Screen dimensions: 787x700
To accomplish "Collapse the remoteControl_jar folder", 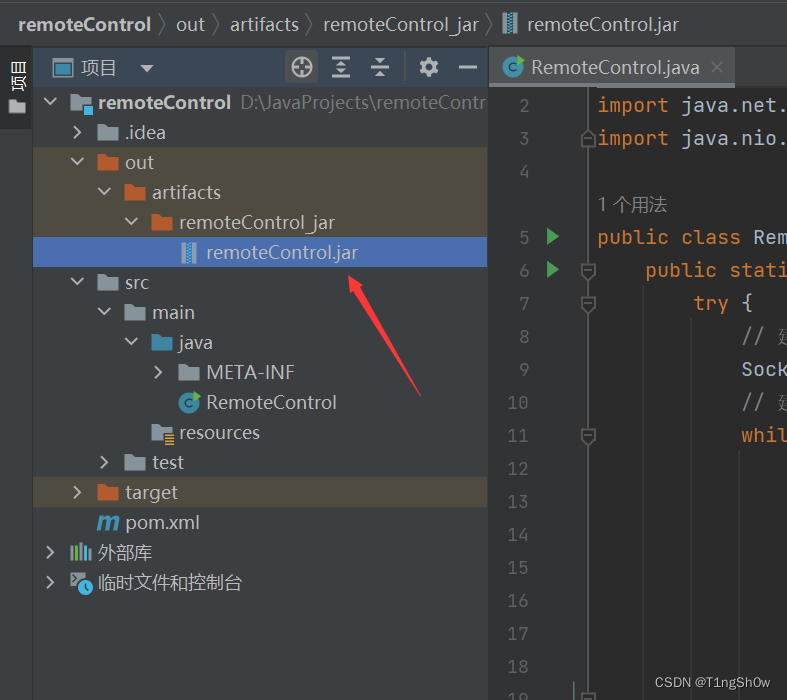I will pos(132,221).
